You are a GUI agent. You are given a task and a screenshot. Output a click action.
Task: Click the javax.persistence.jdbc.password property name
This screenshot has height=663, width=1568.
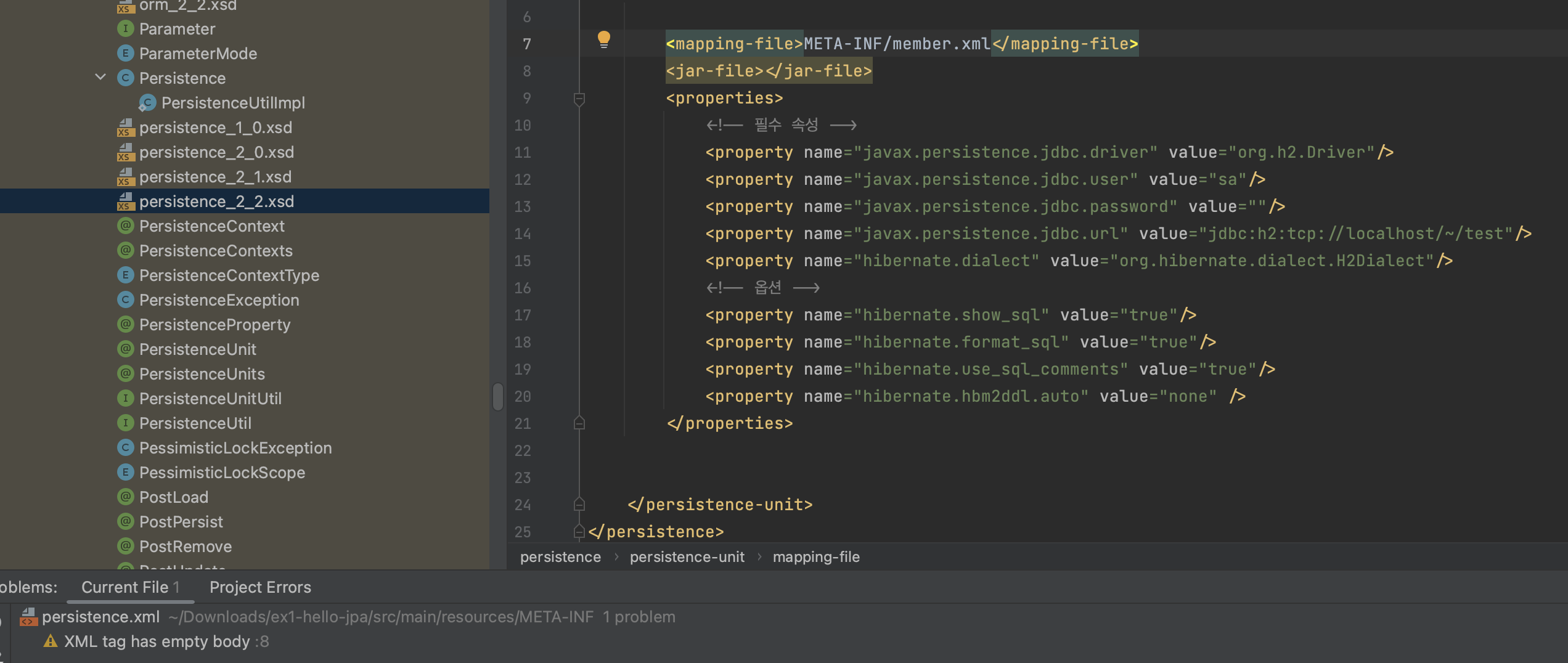point(1015,206)
